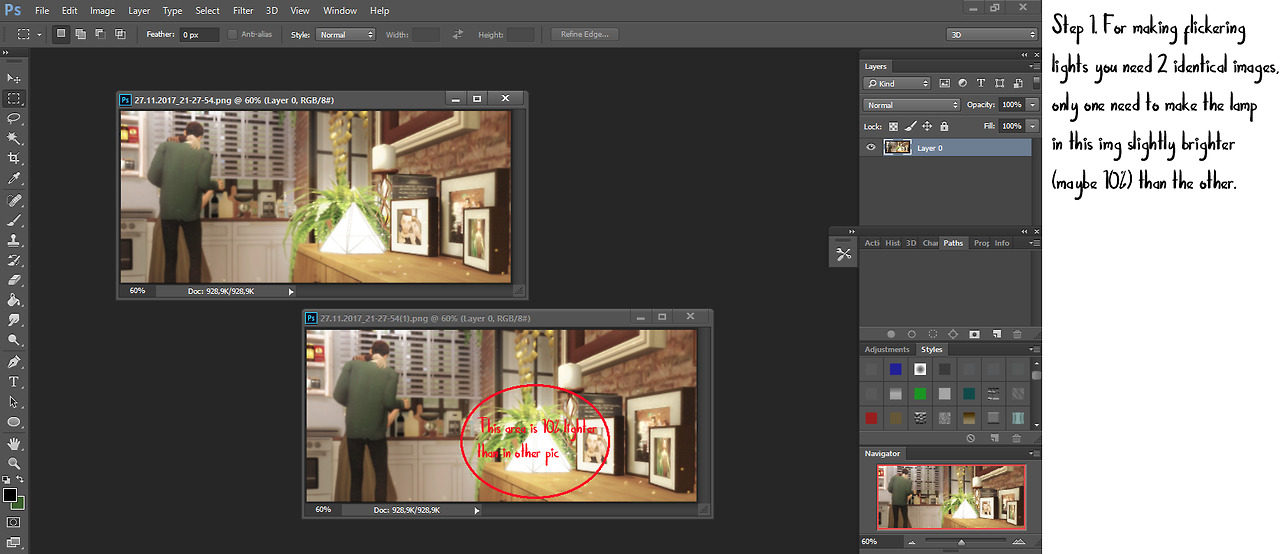The image size is (1280, 554).
Task: Open the Style dropdown in options bar
Action: pyautogui.click(x=345, y=35)
